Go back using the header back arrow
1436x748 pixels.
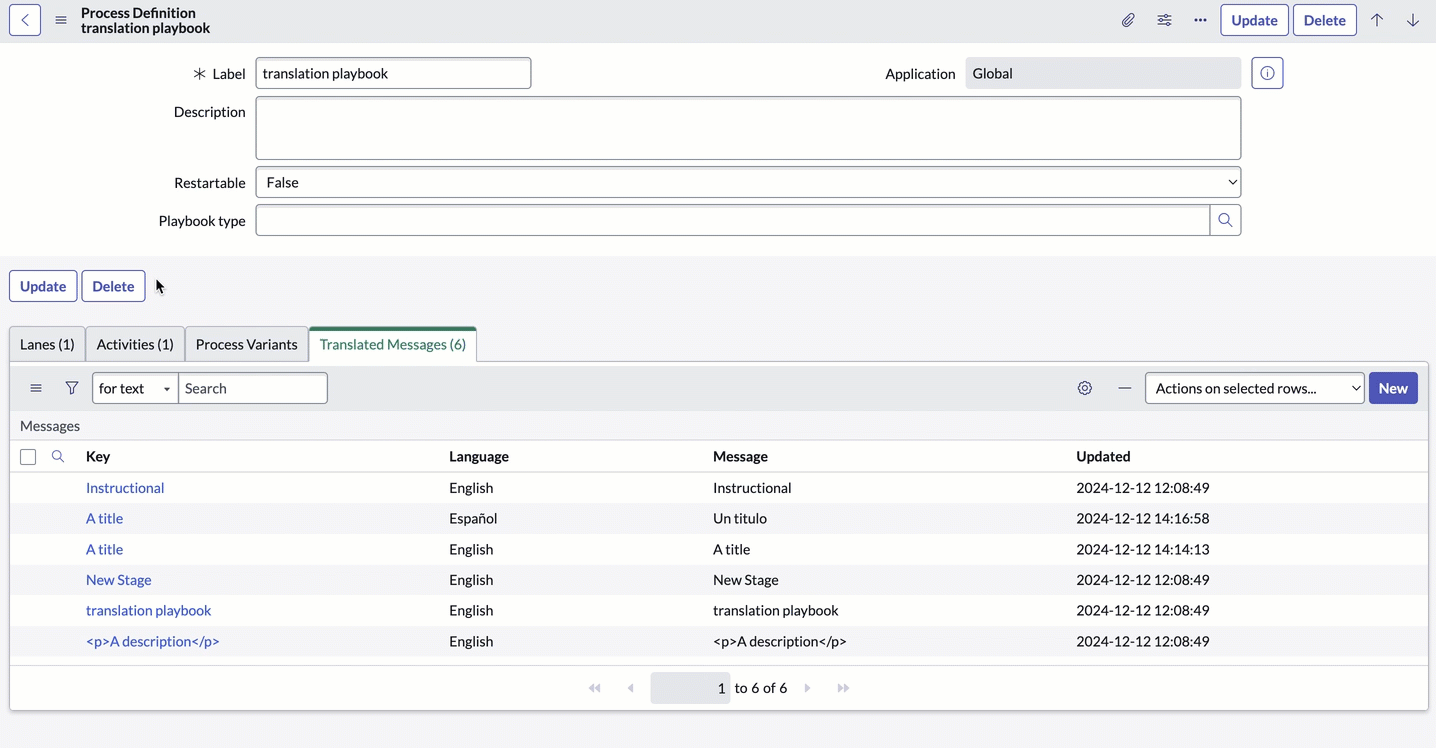click(25, 20)
